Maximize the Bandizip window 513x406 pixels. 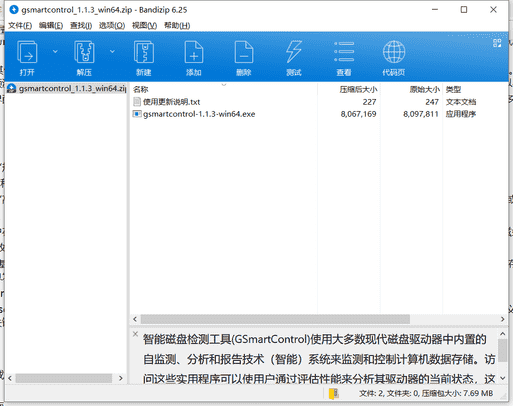464,10
